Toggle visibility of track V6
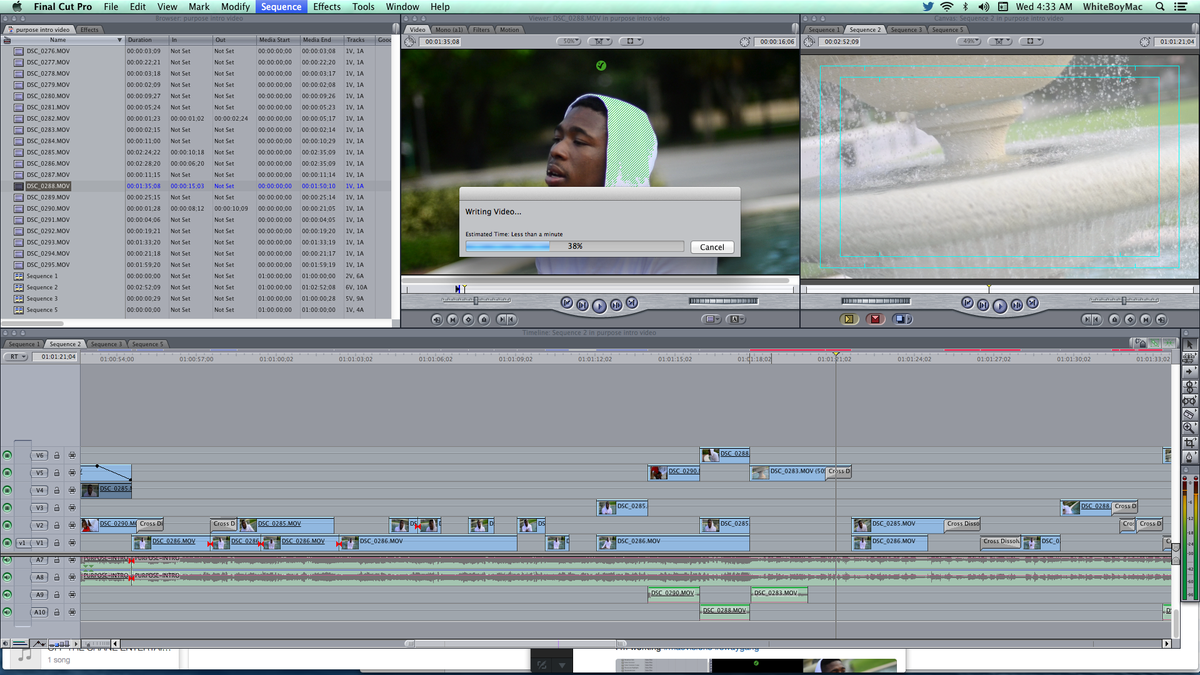The width and height of the screenshot is (1200, 675). [x=8, y=455]
